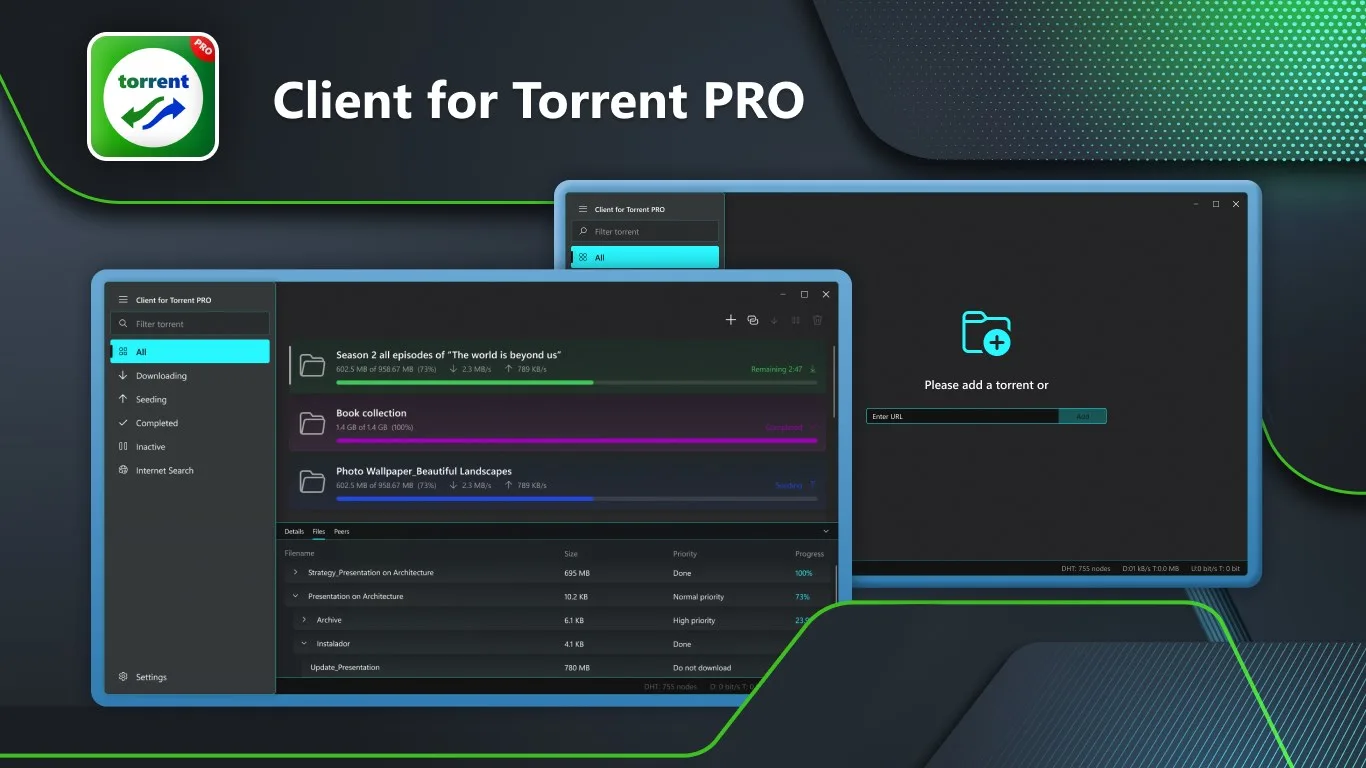Click the '780 MB' size cell

[x=577, y=668]
